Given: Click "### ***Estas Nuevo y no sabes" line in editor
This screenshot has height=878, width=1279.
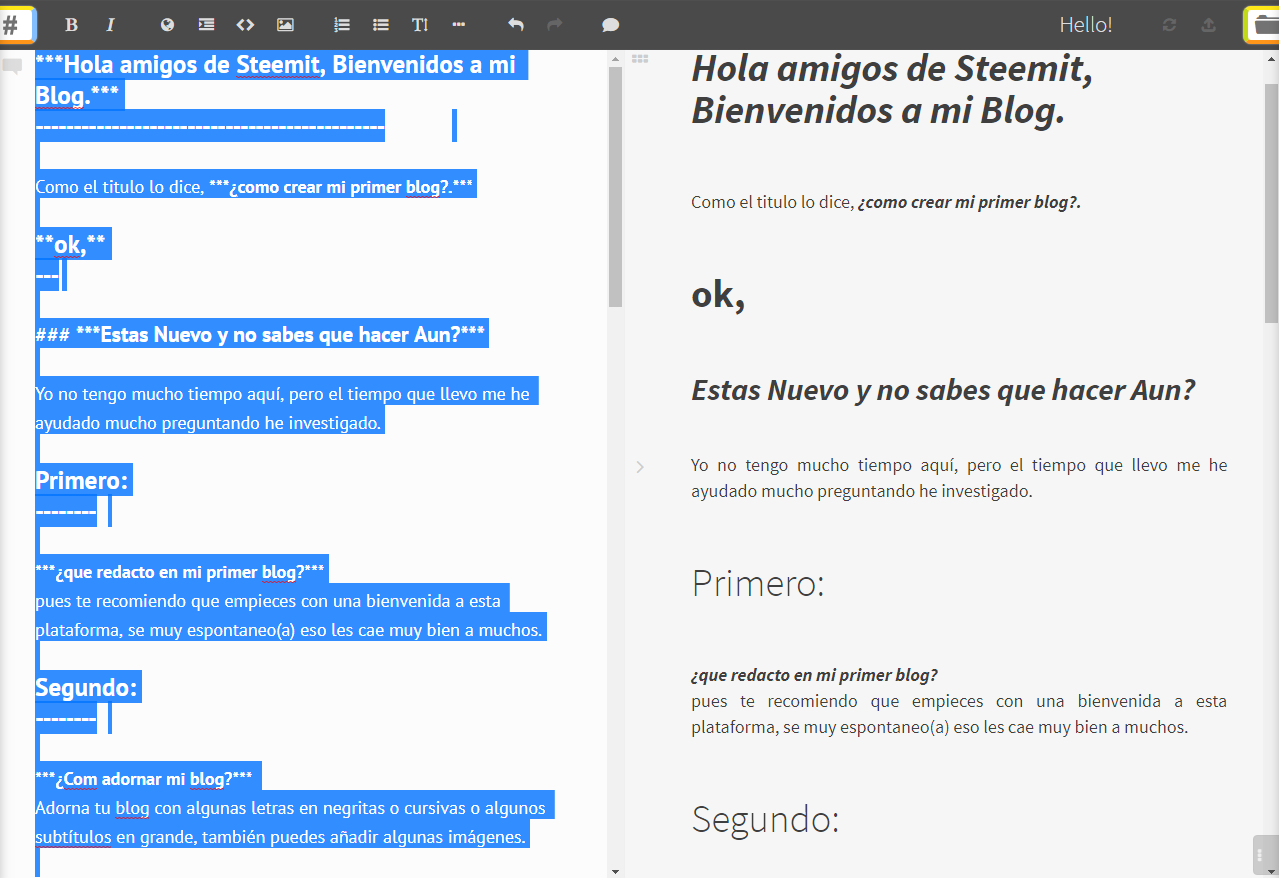Looking at the screenshot, I should [260, 334].
